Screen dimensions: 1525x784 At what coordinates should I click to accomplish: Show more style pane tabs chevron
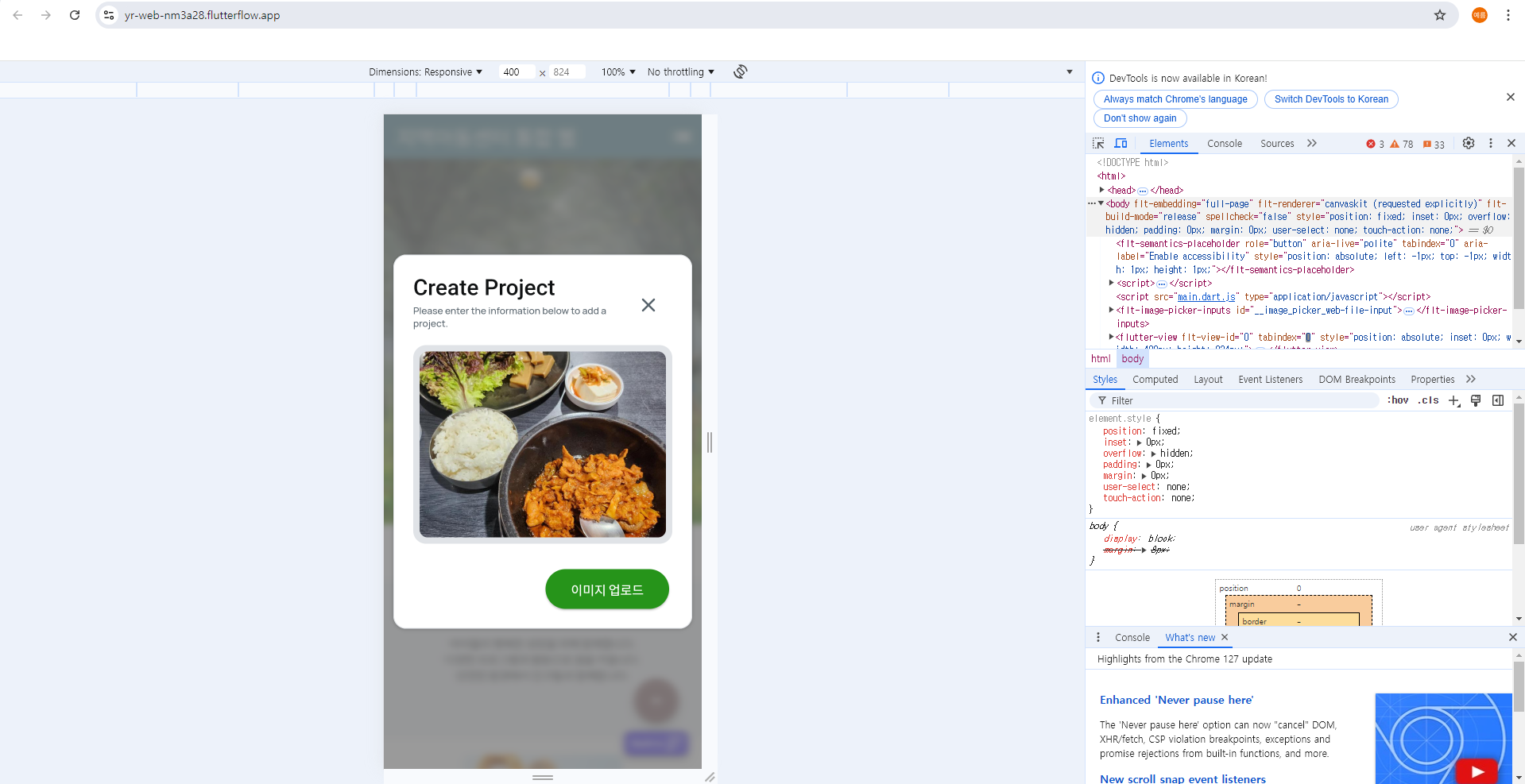click(x=1471, y=379)
